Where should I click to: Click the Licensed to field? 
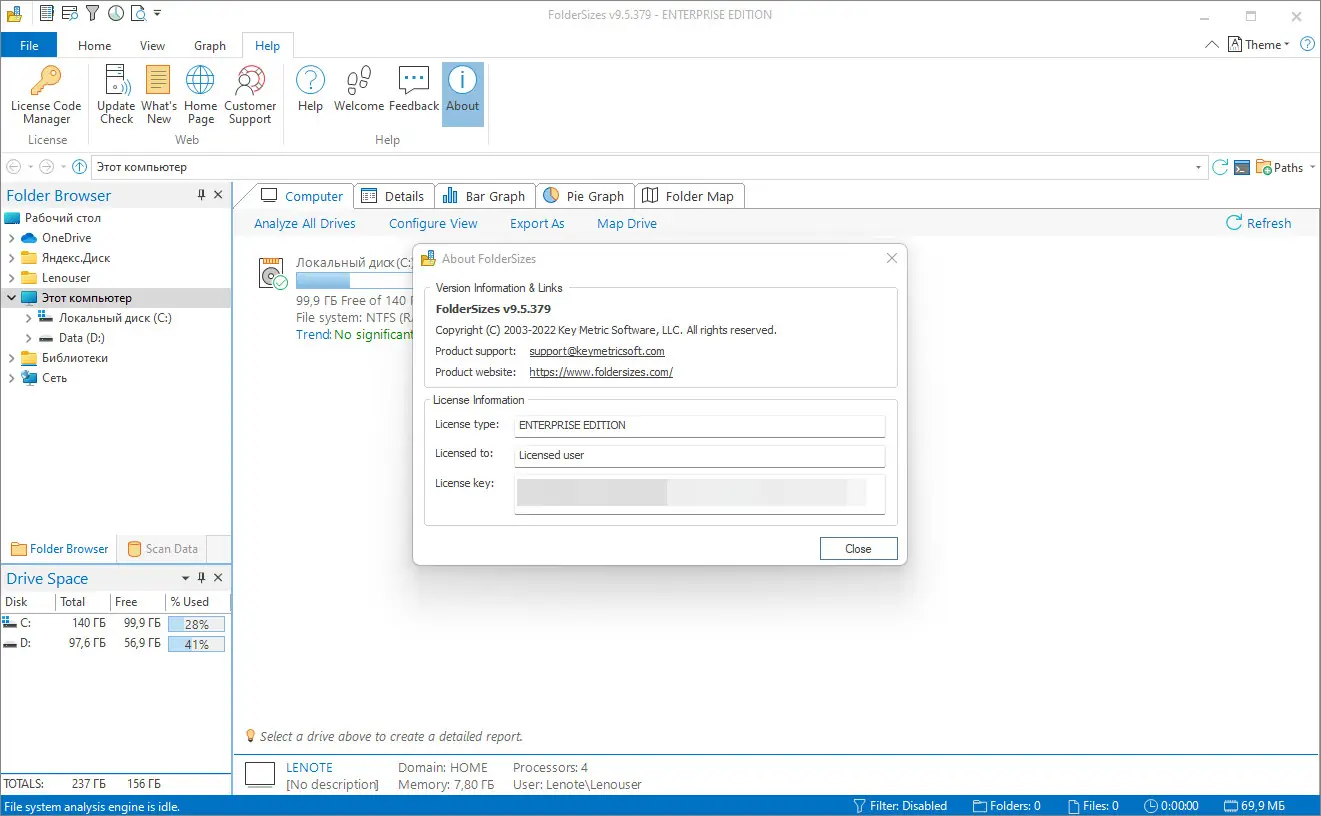click(x=700, y=455)
